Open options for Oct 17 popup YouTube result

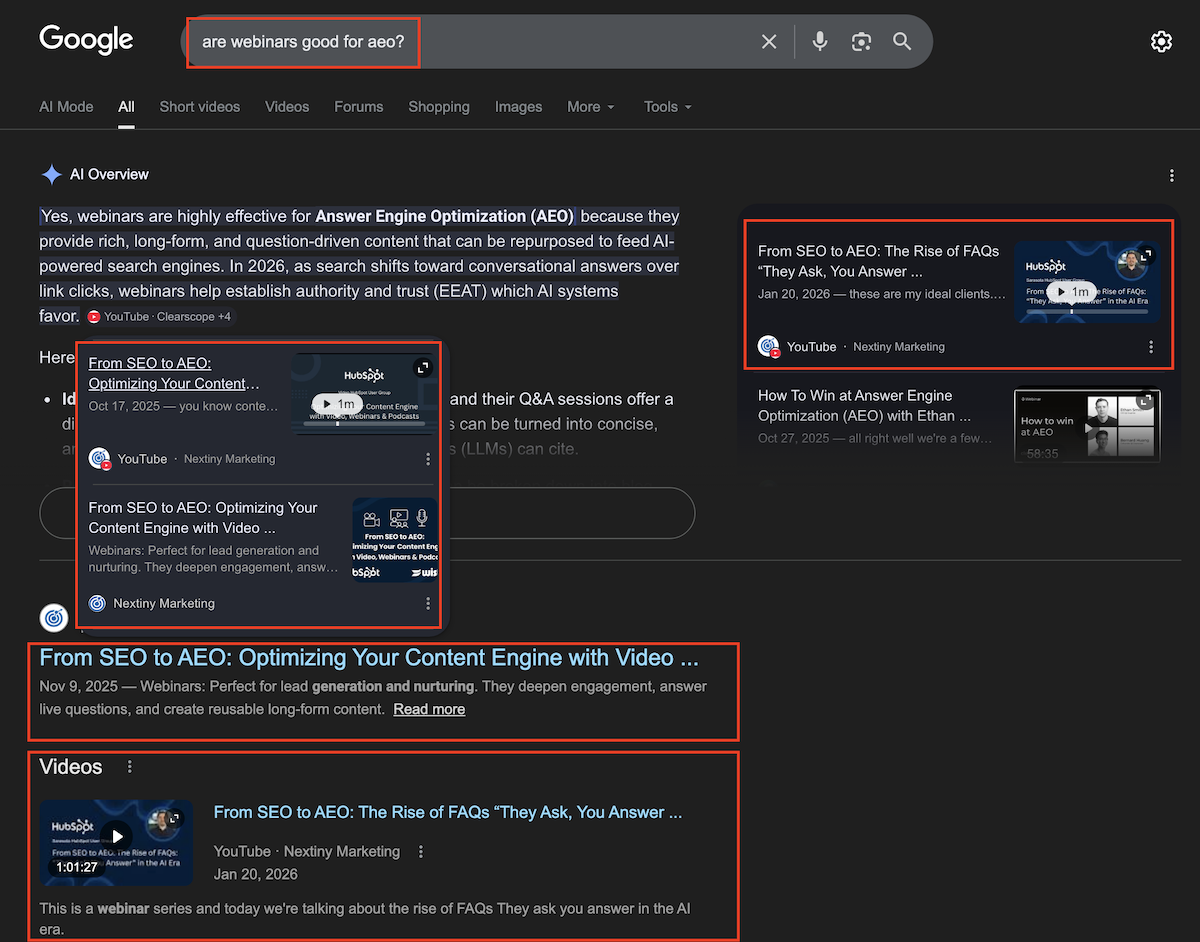pyautogui.click(x=428, y=459)
